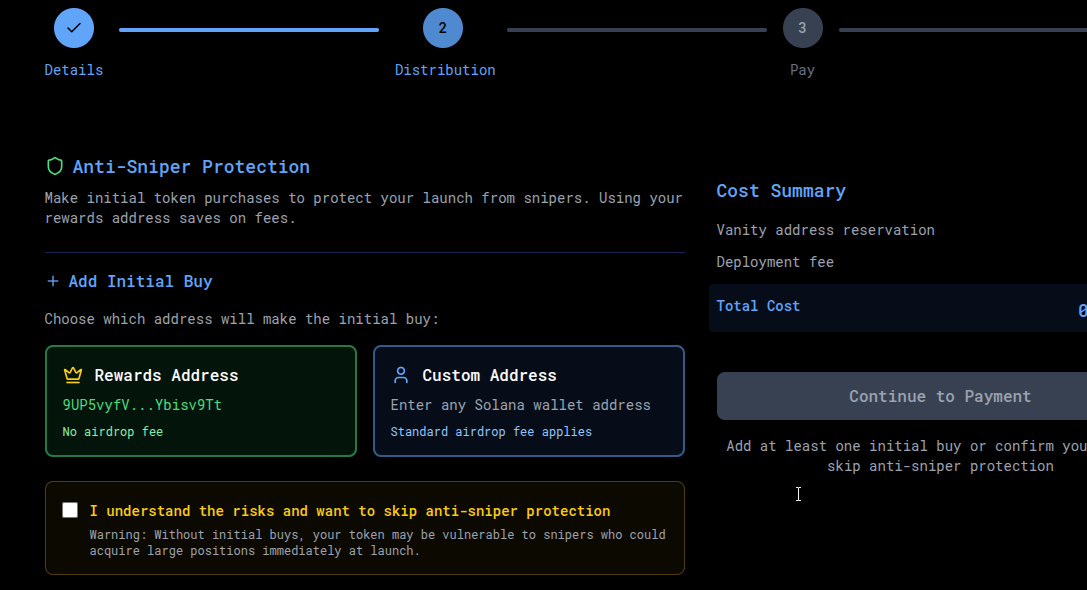1087x590 pixels.
Task: Click 'Choose which address will make the initial buy' text
Action: tap(242, 319)
